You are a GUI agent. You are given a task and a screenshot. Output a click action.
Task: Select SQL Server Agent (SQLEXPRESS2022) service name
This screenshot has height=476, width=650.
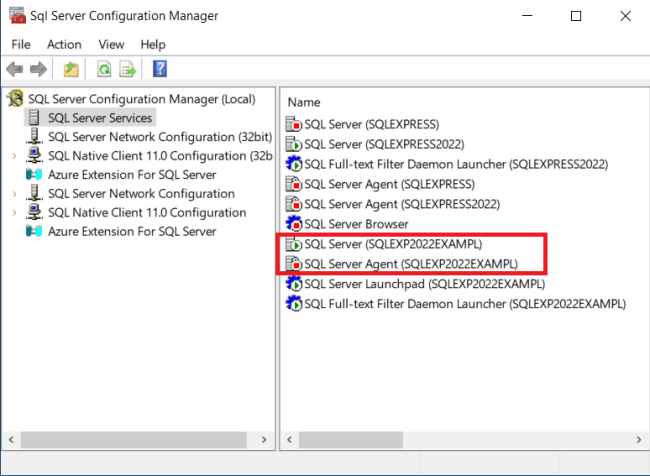(x=402, y=204)
